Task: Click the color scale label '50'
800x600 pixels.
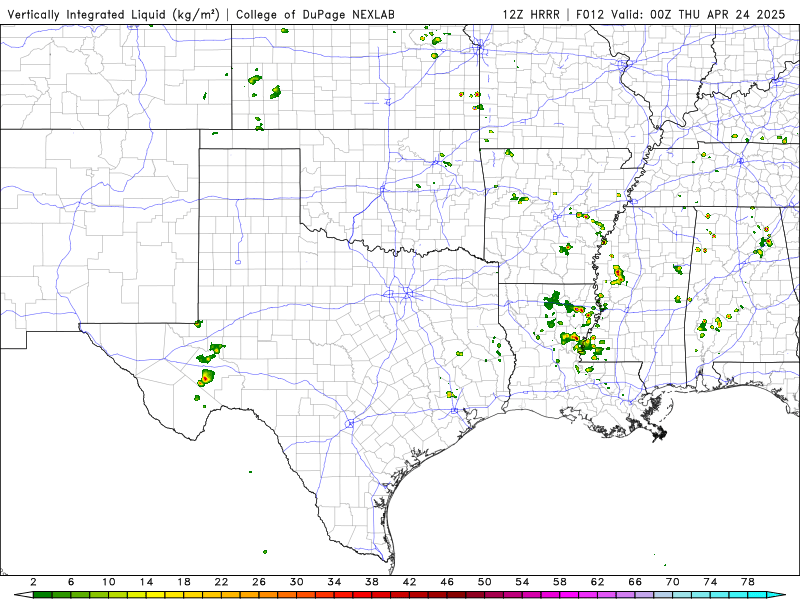Action: (485, 582)
